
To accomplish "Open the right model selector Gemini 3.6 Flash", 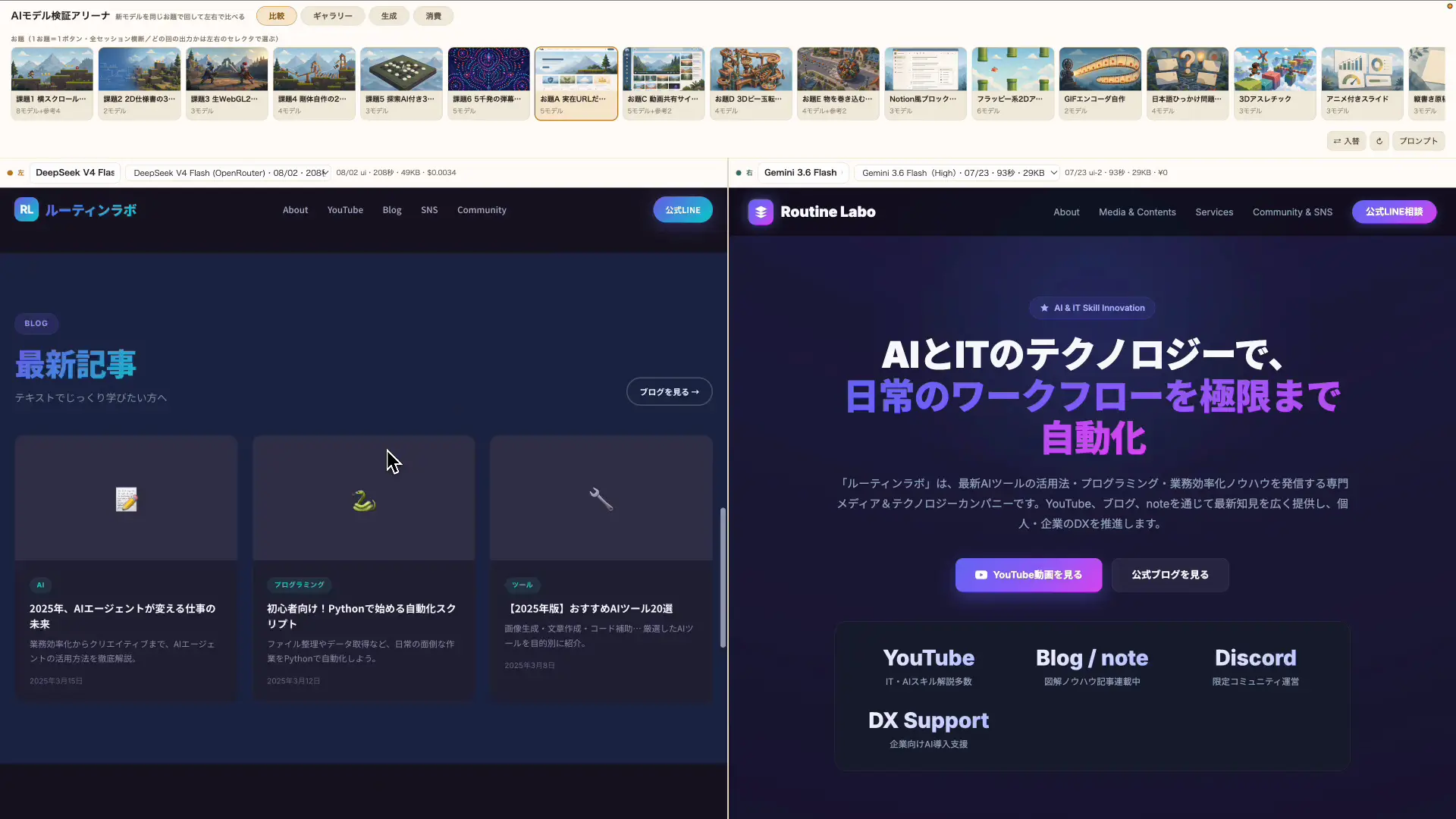I will coord(802,173).
